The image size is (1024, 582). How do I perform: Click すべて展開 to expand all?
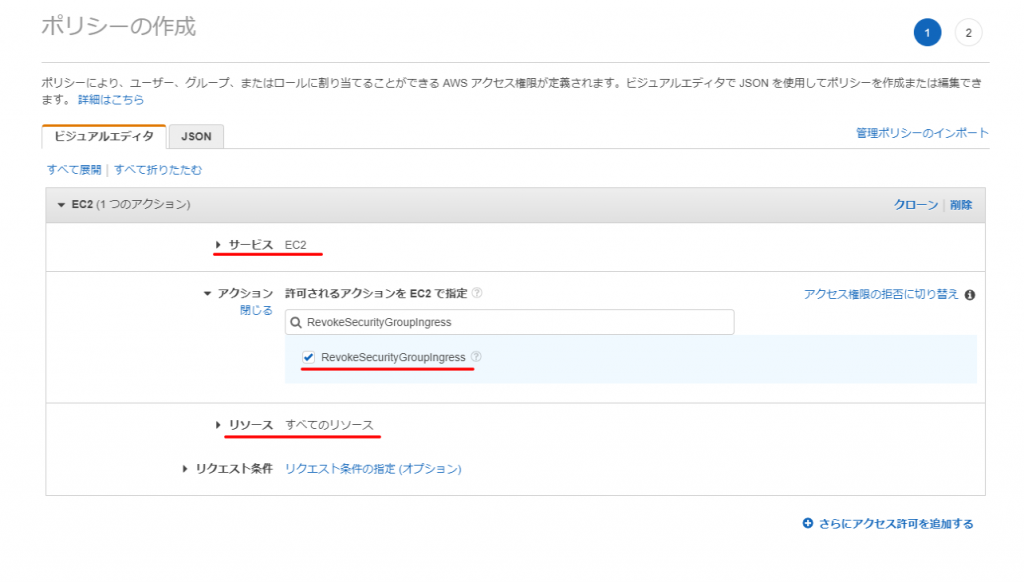74,170
